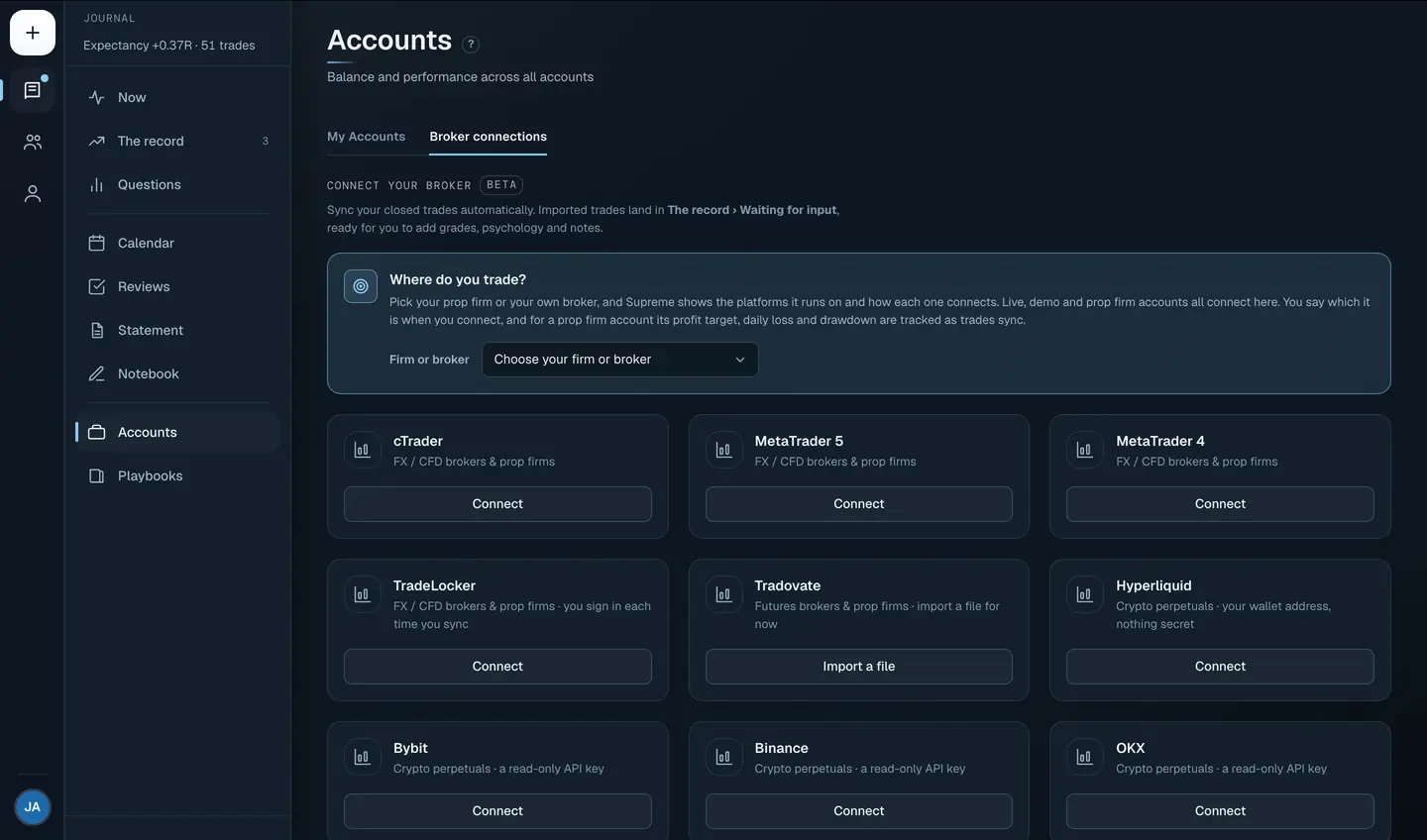Click the Hyperliquid chart icon
Image resolution: width=1427 pixels, height=840 pixels.
click(1084, 594)
